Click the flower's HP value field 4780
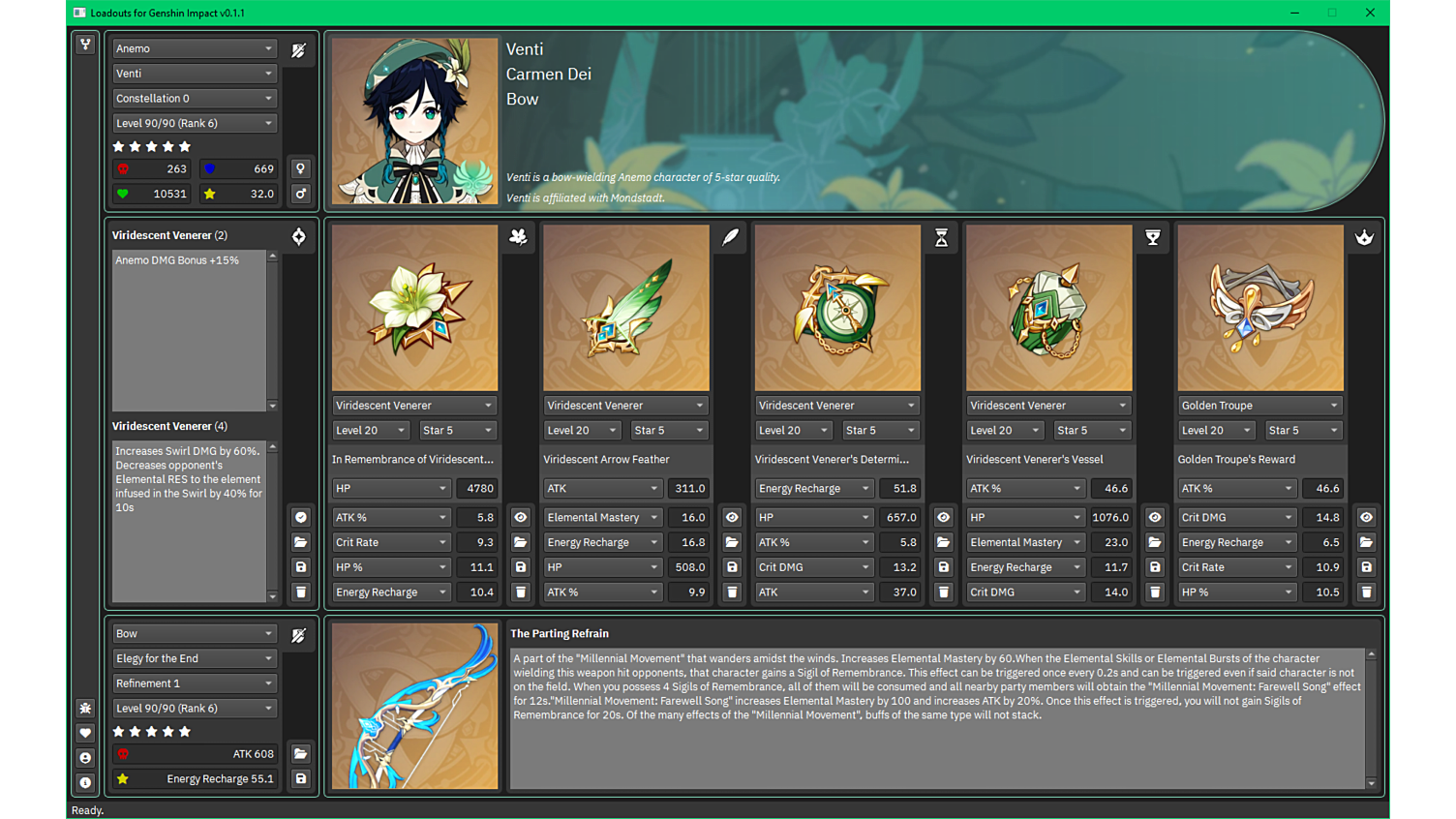The image size is (1456, 819). point(477,489)
